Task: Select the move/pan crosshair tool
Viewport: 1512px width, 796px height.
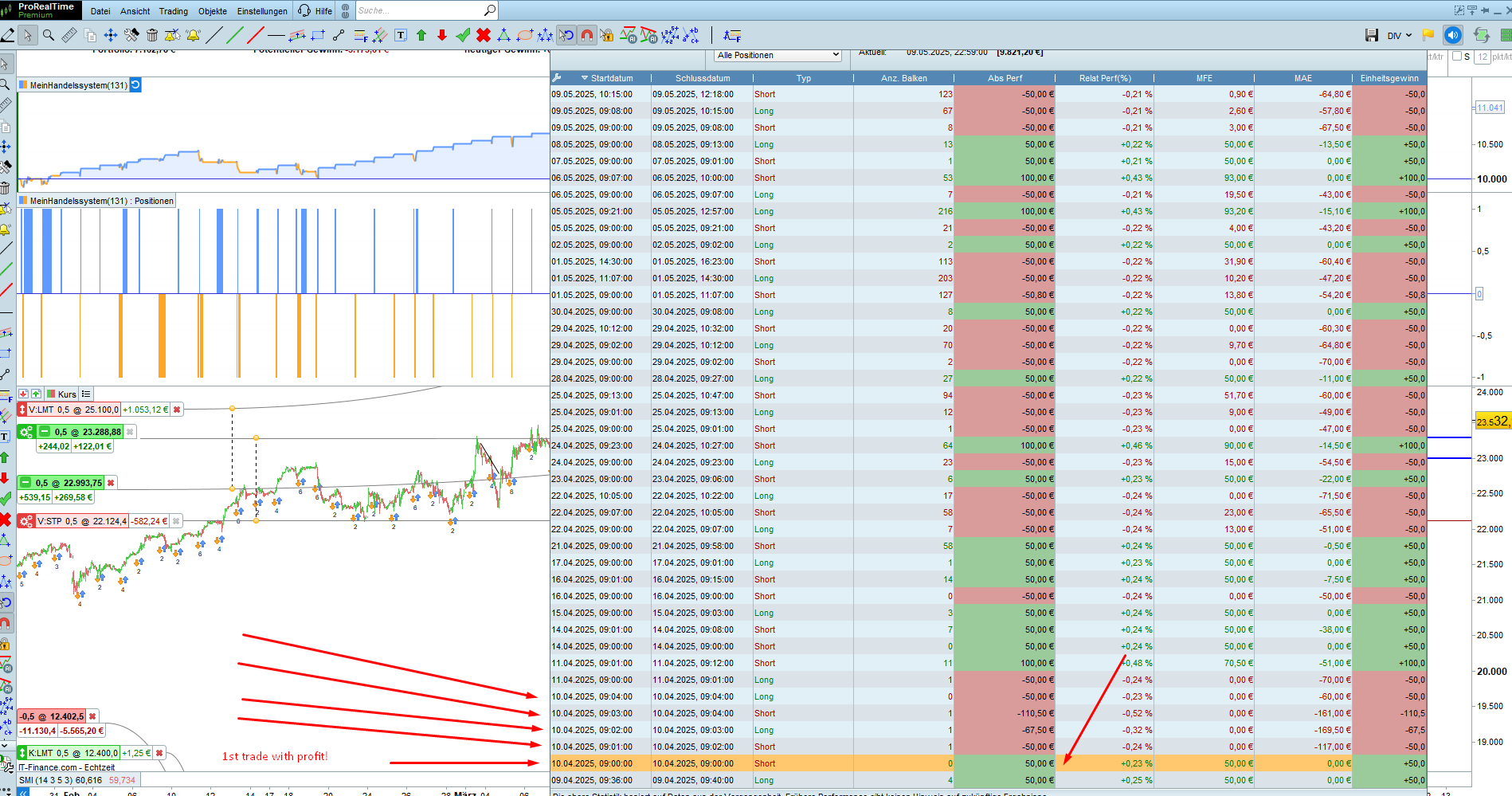Action: (111, 35)
